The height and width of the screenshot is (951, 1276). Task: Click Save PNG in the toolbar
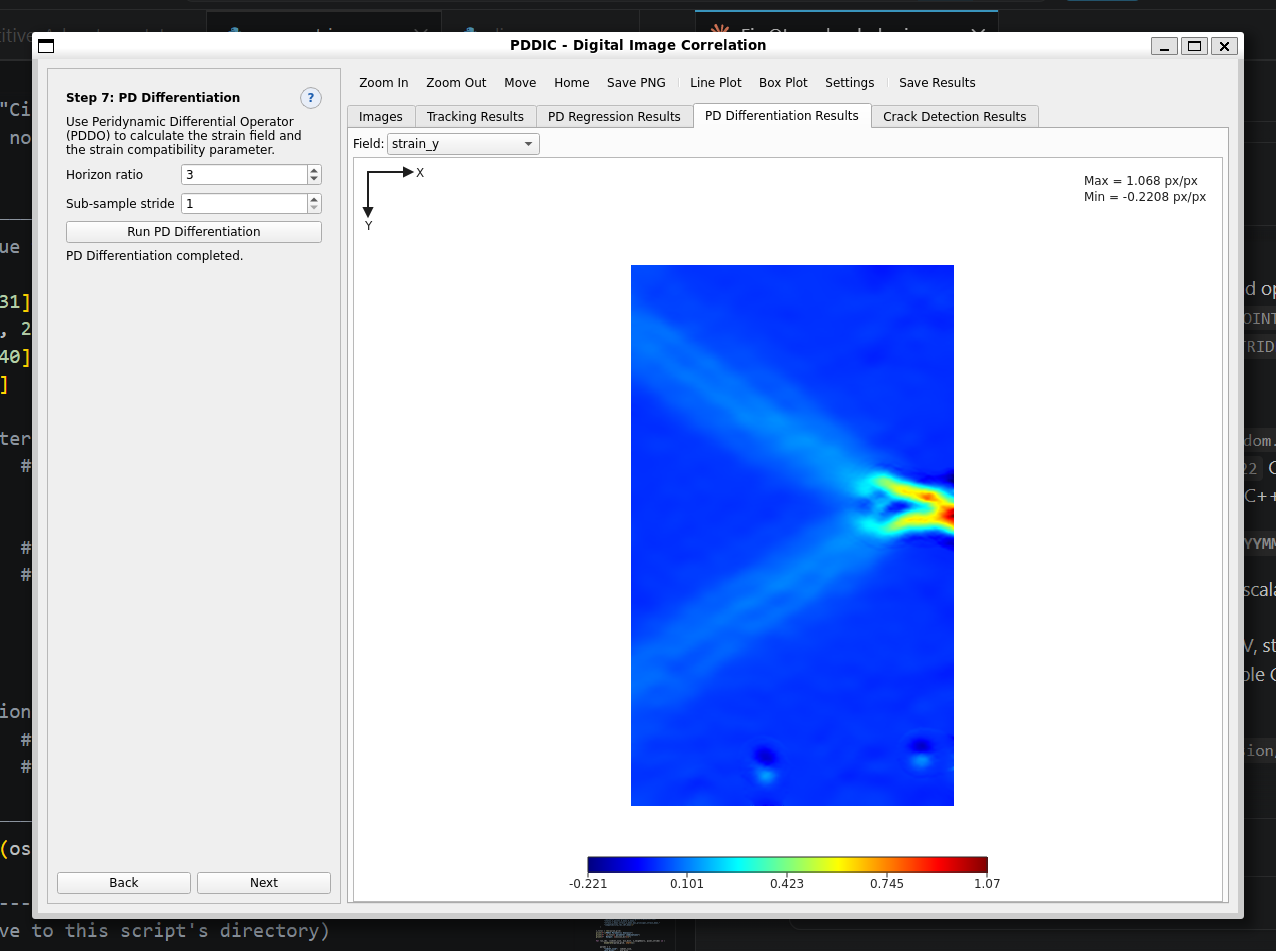[x=636, y=83]
